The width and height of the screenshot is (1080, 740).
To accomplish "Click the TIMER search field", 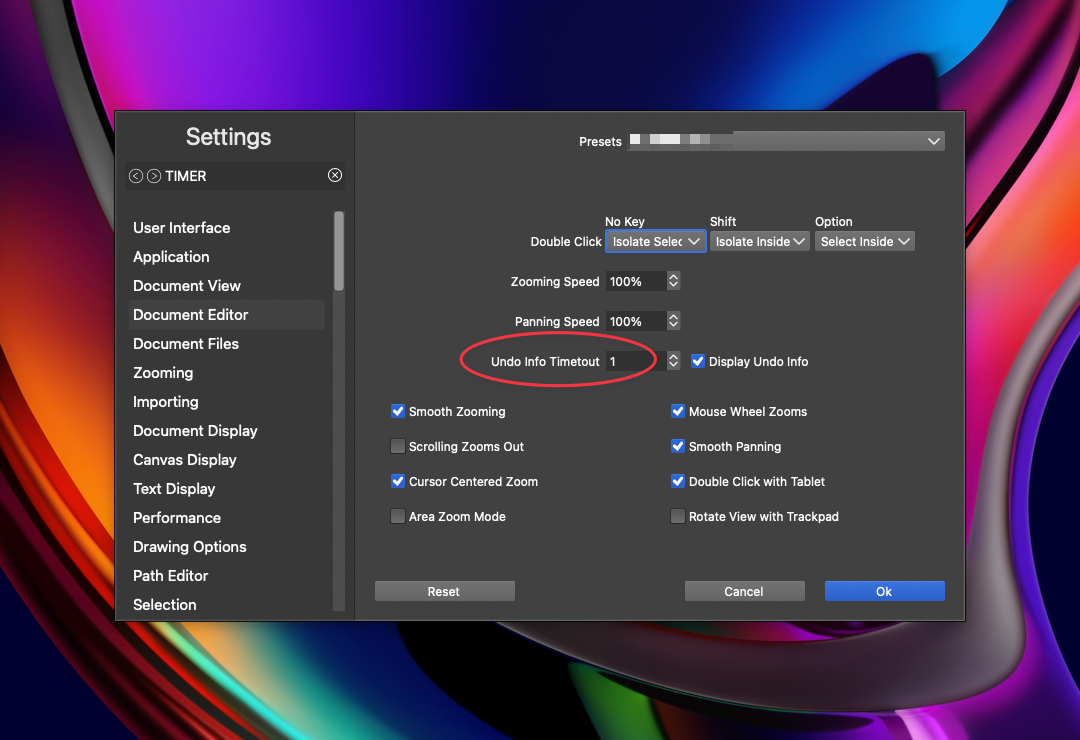I will (x=235, y=176).
